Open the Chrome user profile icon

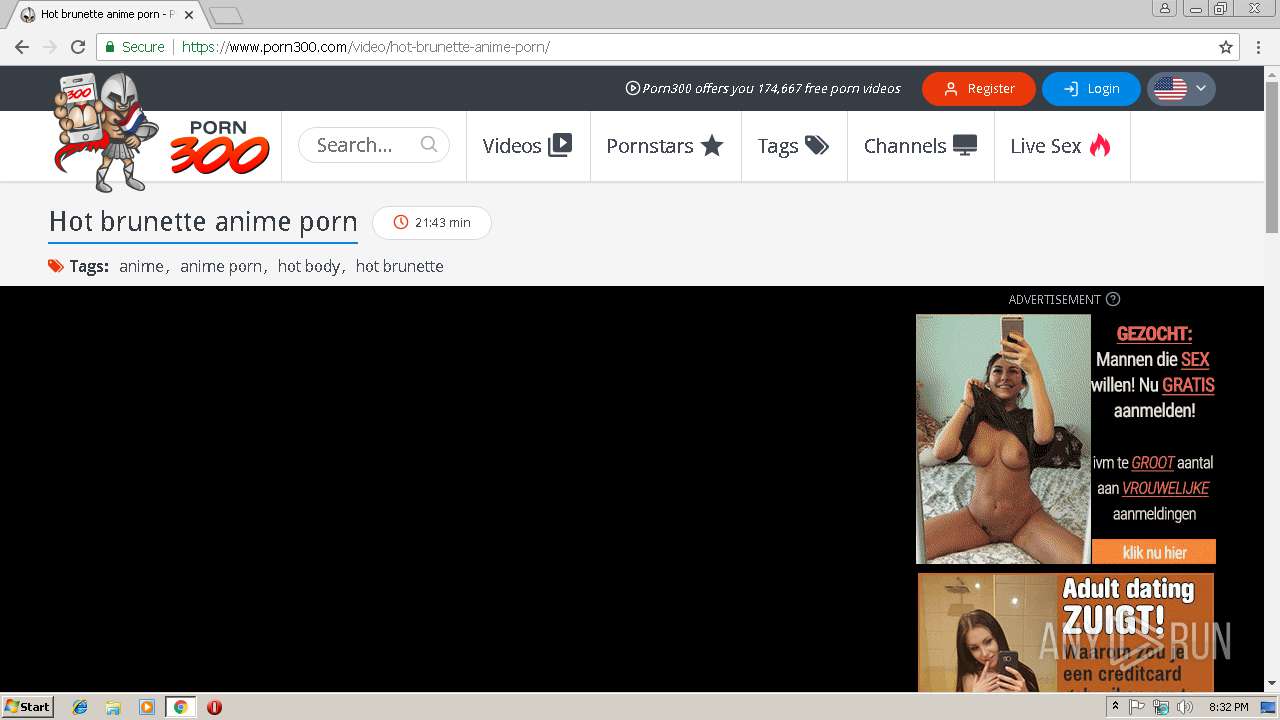click(1164, 8)
